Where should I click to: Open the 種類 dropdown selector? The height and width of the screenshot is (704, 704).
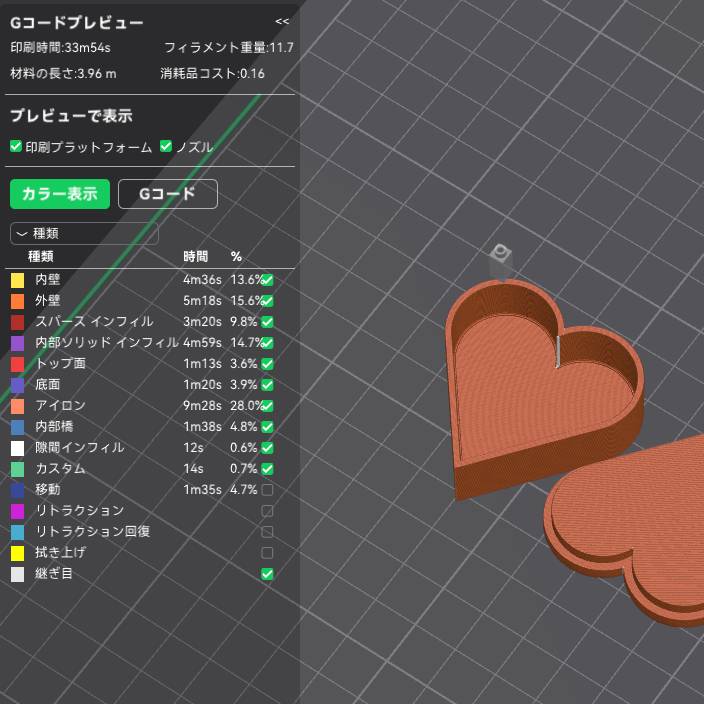[x=84, y=233]
